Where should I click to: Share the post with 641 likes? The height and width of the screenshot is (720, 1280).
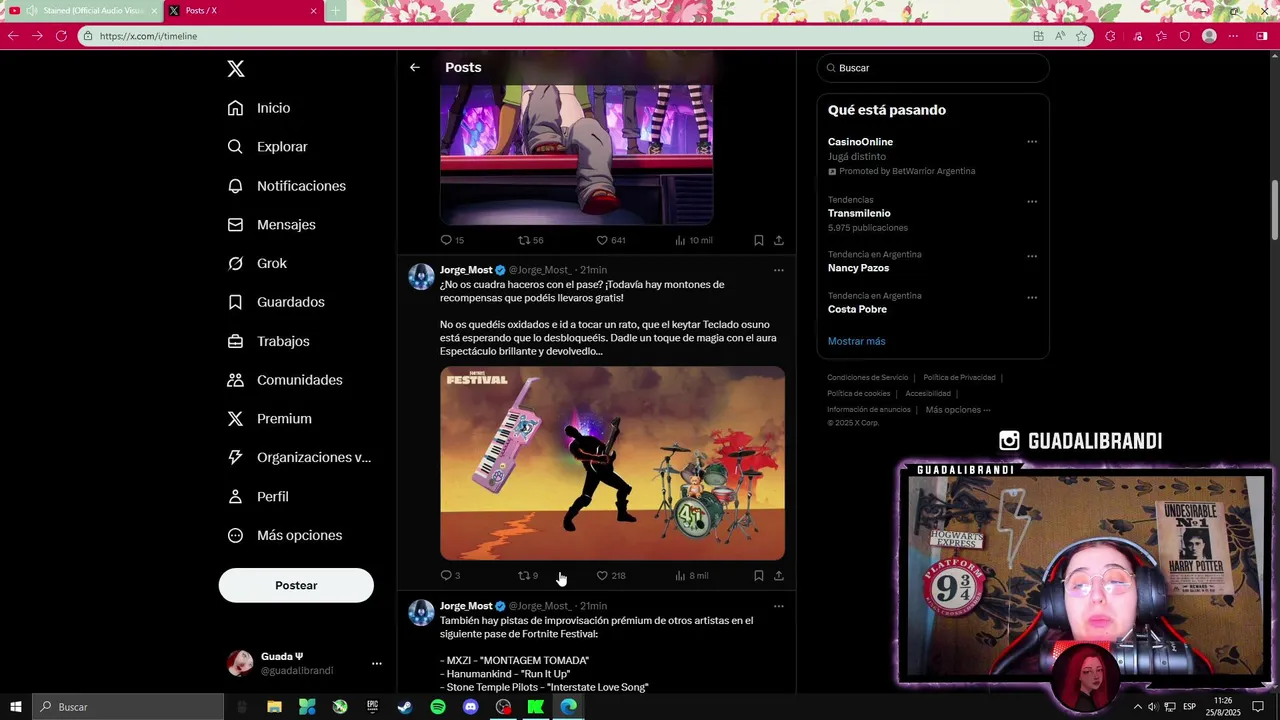779,240
